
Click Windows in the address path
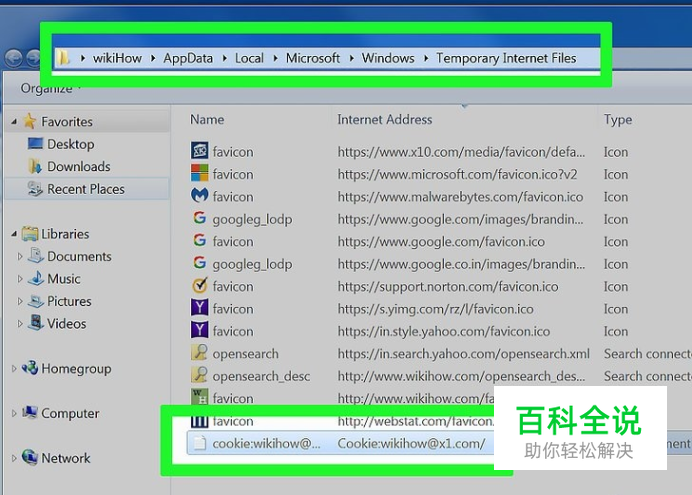[x=388, y=58]
